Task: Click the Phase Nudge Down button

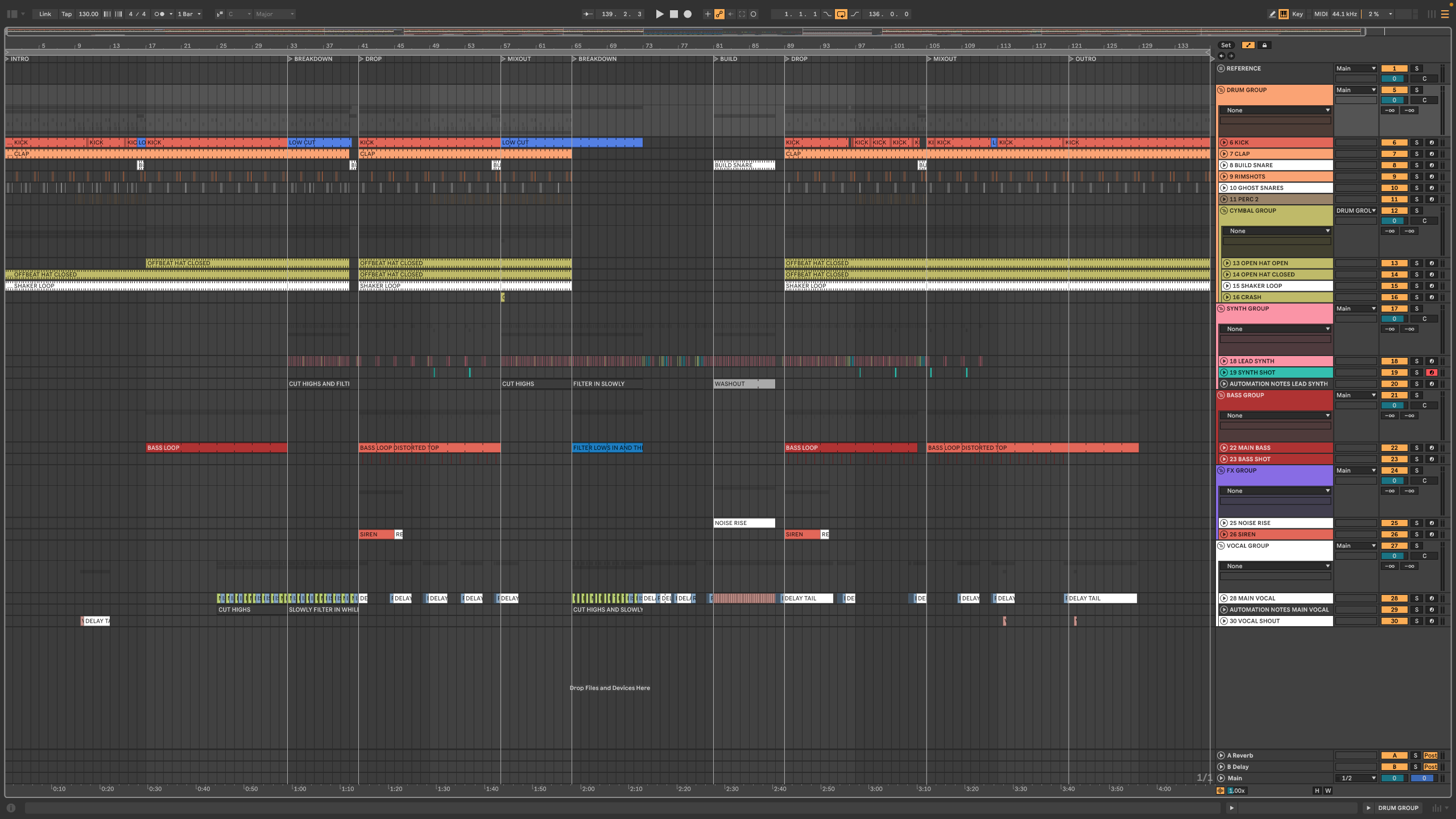Action: [107, 14]
